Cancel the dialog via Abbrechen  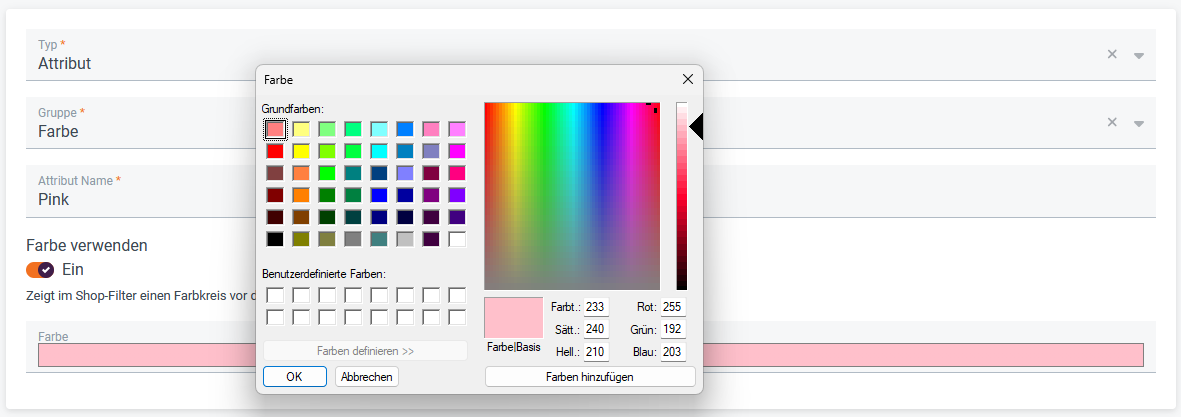[x=367, y=376]
